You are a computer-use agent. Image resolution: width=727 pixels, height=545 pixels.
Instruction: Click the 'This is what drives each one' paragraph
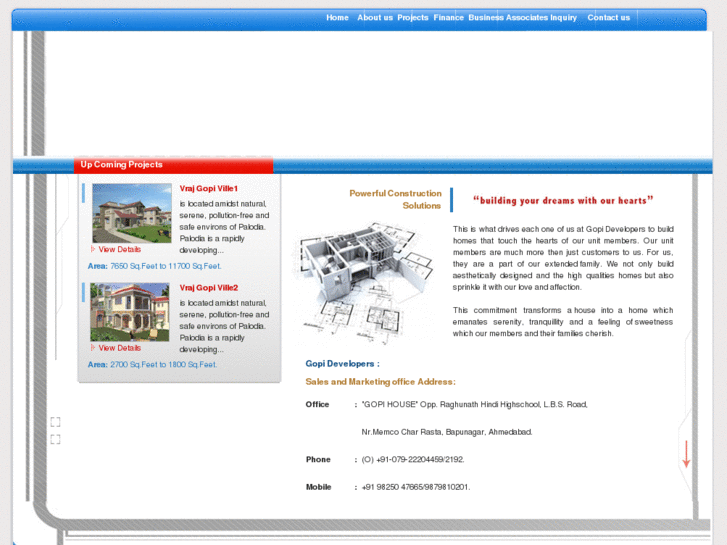pos(563,258)
